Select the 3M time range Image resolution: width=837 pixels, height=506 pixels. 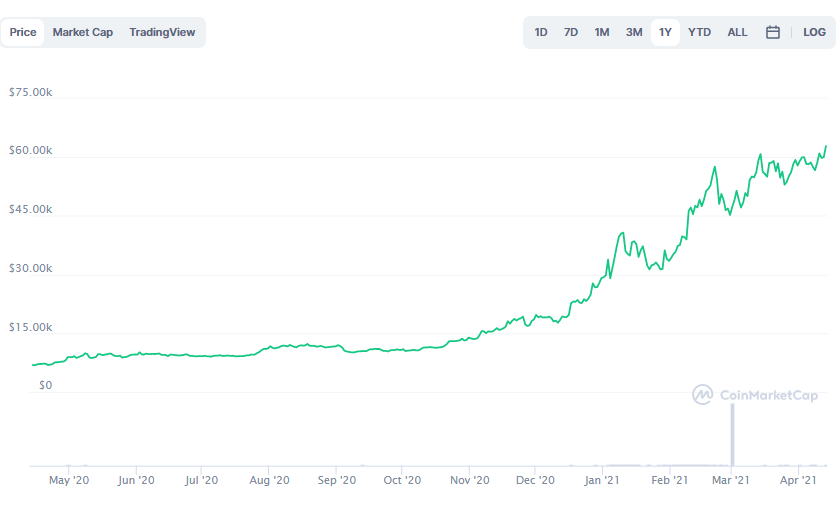[634, 32]
